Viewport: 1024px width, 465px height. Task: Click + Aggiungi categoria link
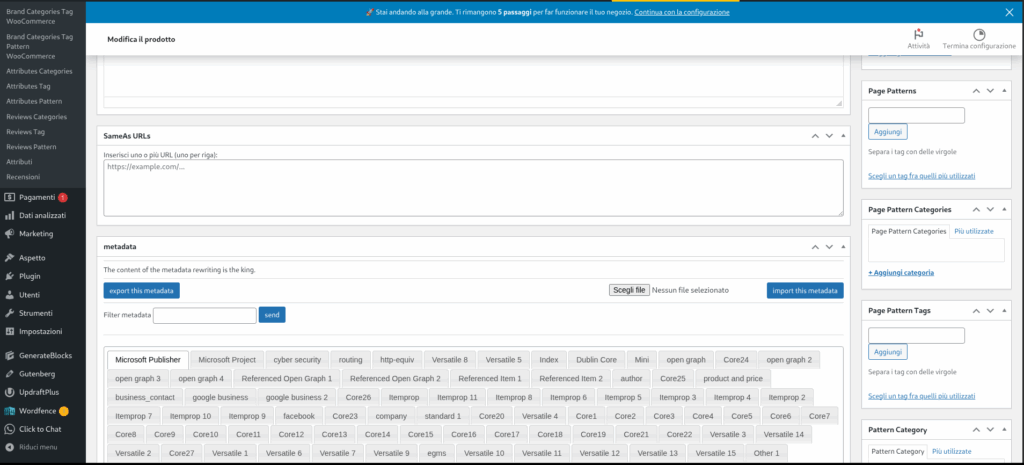point(901,272)
